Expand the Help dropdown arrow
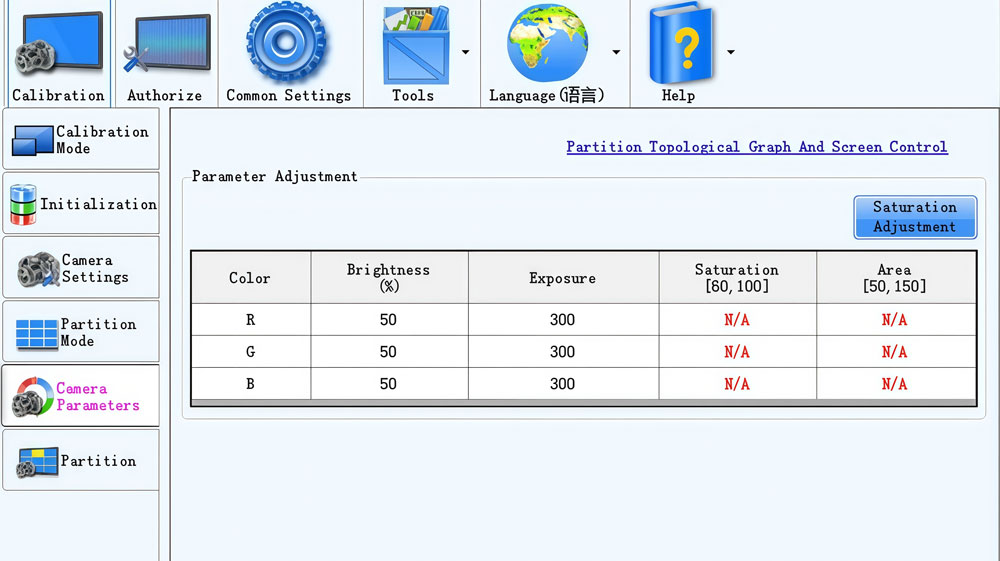This screenshot has height=561, width=1000. [x=731, y=52]
